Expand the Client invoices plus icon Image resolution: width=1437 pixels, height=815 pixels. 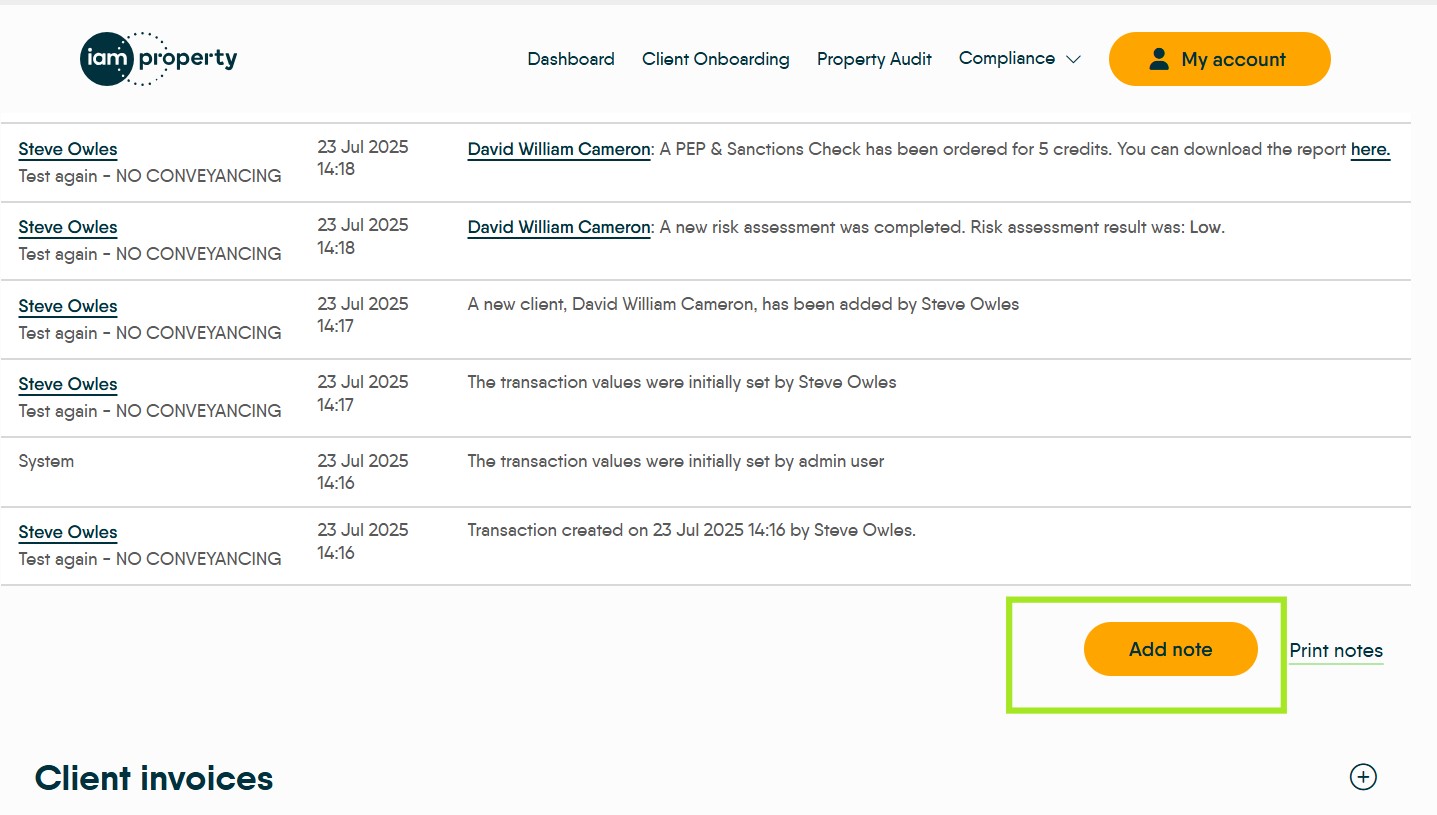coord(1362,777)
